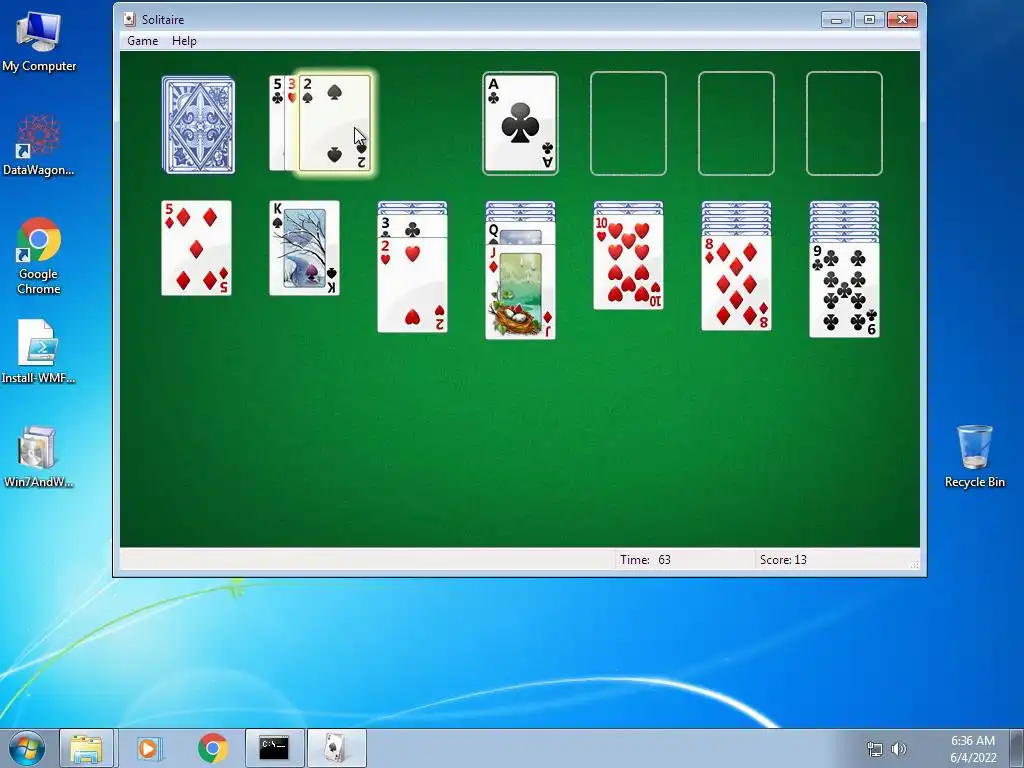Image resolution: width=1024 pixels, height=768 pixels.
Task: Select the ace of clubs foundation
Action: (x=520, y=123)
